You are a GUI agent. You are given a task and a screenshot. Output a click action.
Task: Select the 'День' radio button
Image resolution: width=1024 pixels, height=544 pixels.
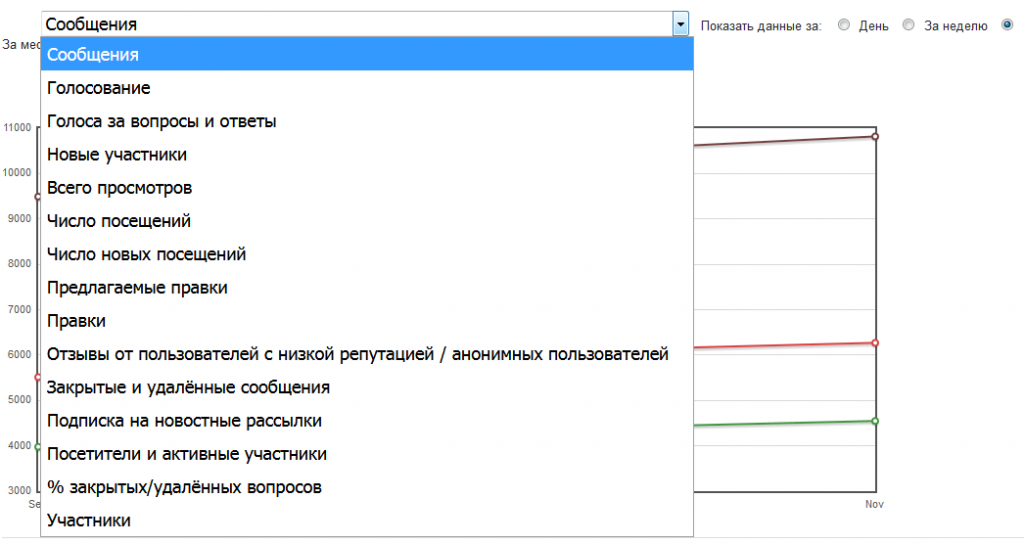coord(844,25)
